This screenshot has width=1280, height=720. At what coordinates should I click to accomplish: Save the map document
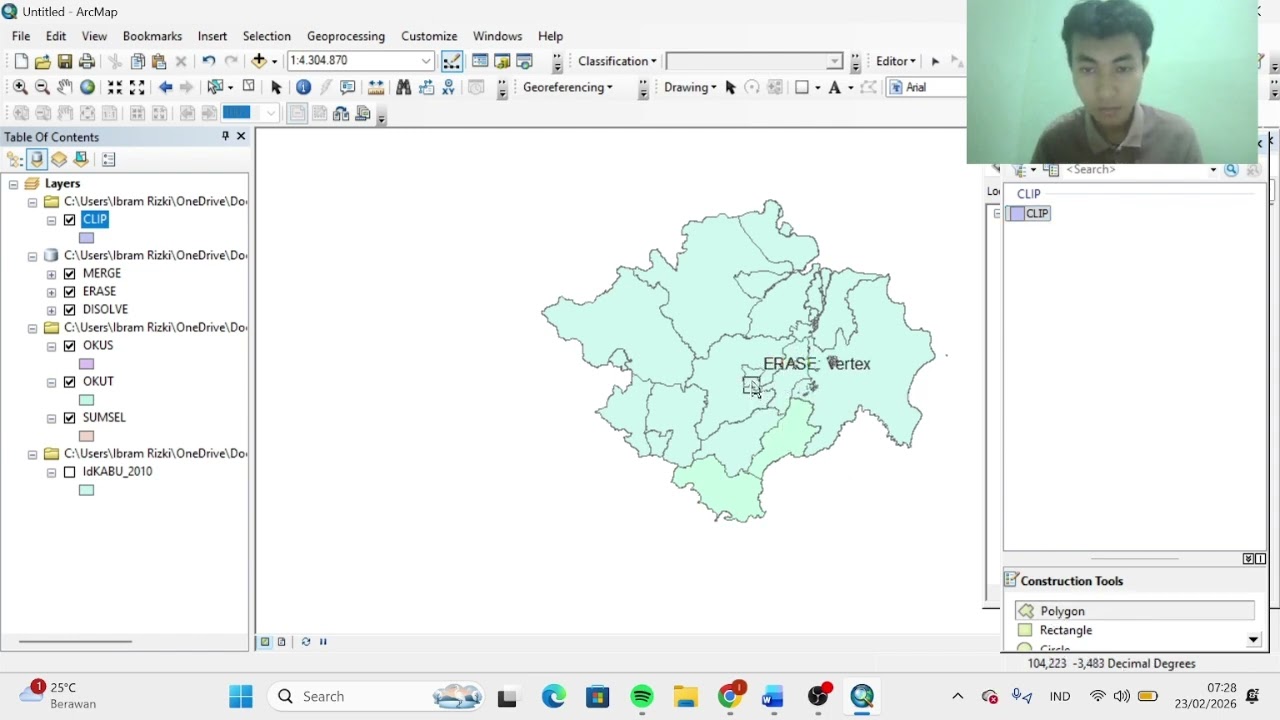(x=65, y=61)
